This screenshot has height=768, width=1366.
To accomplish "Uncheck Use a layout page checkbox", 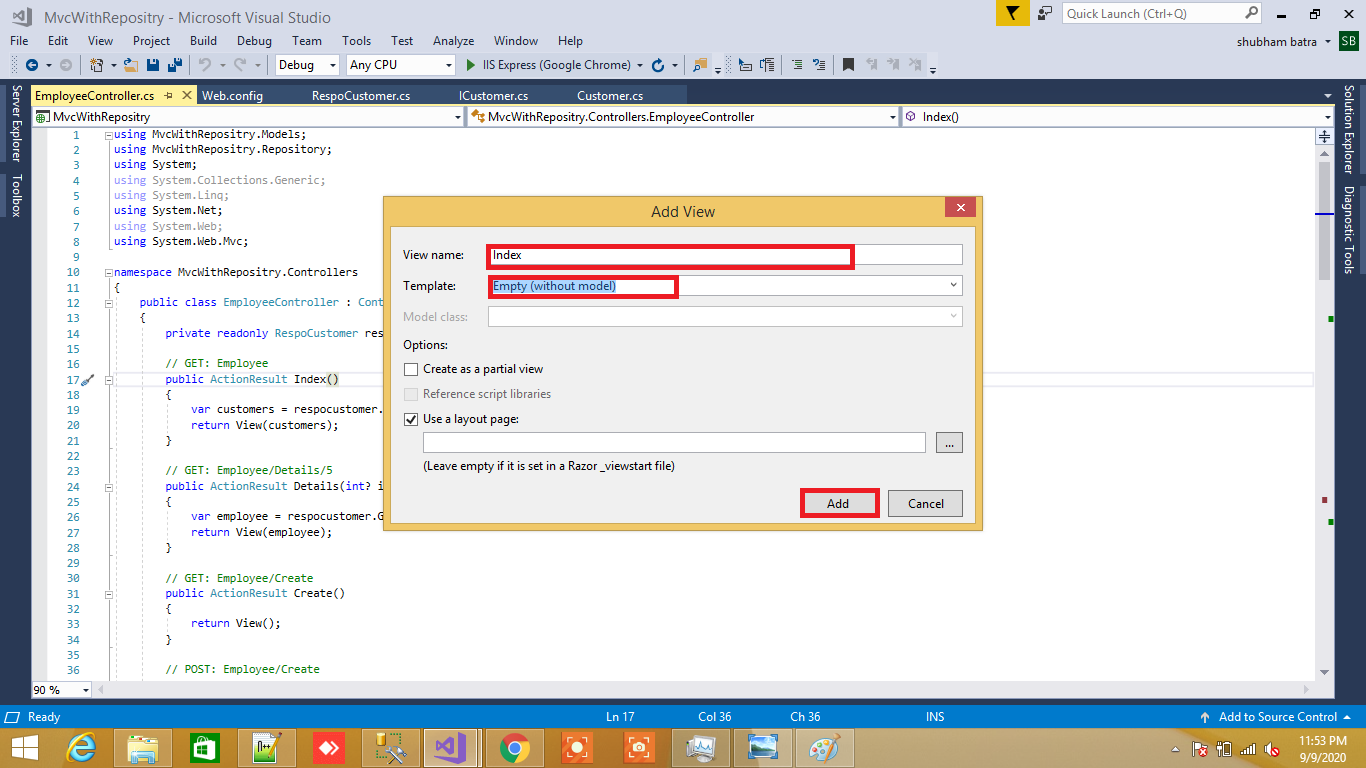I will tap(411, 419).
